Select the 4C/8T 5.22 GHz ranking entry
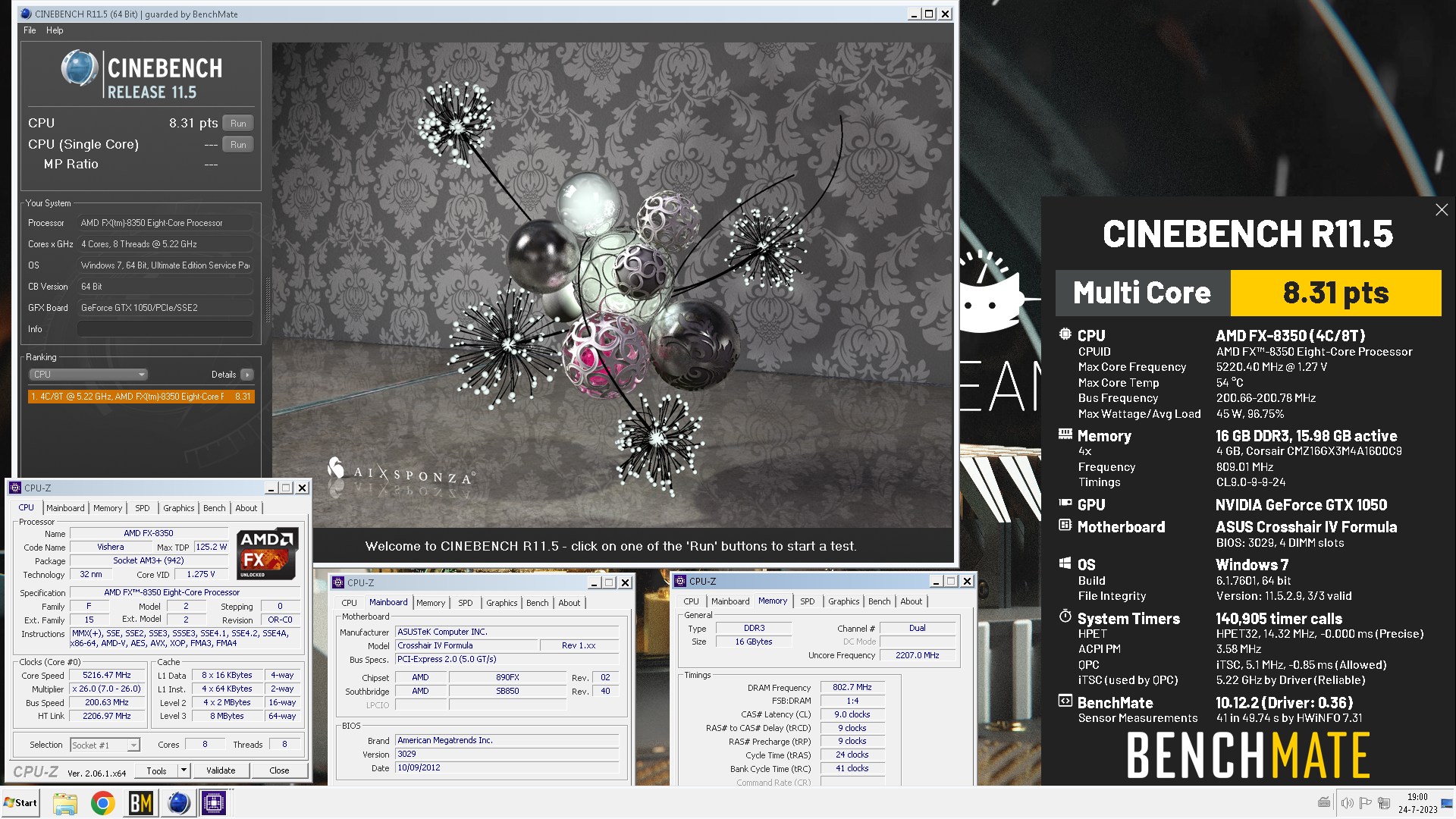1456x819 pixels. pos(141,397)
